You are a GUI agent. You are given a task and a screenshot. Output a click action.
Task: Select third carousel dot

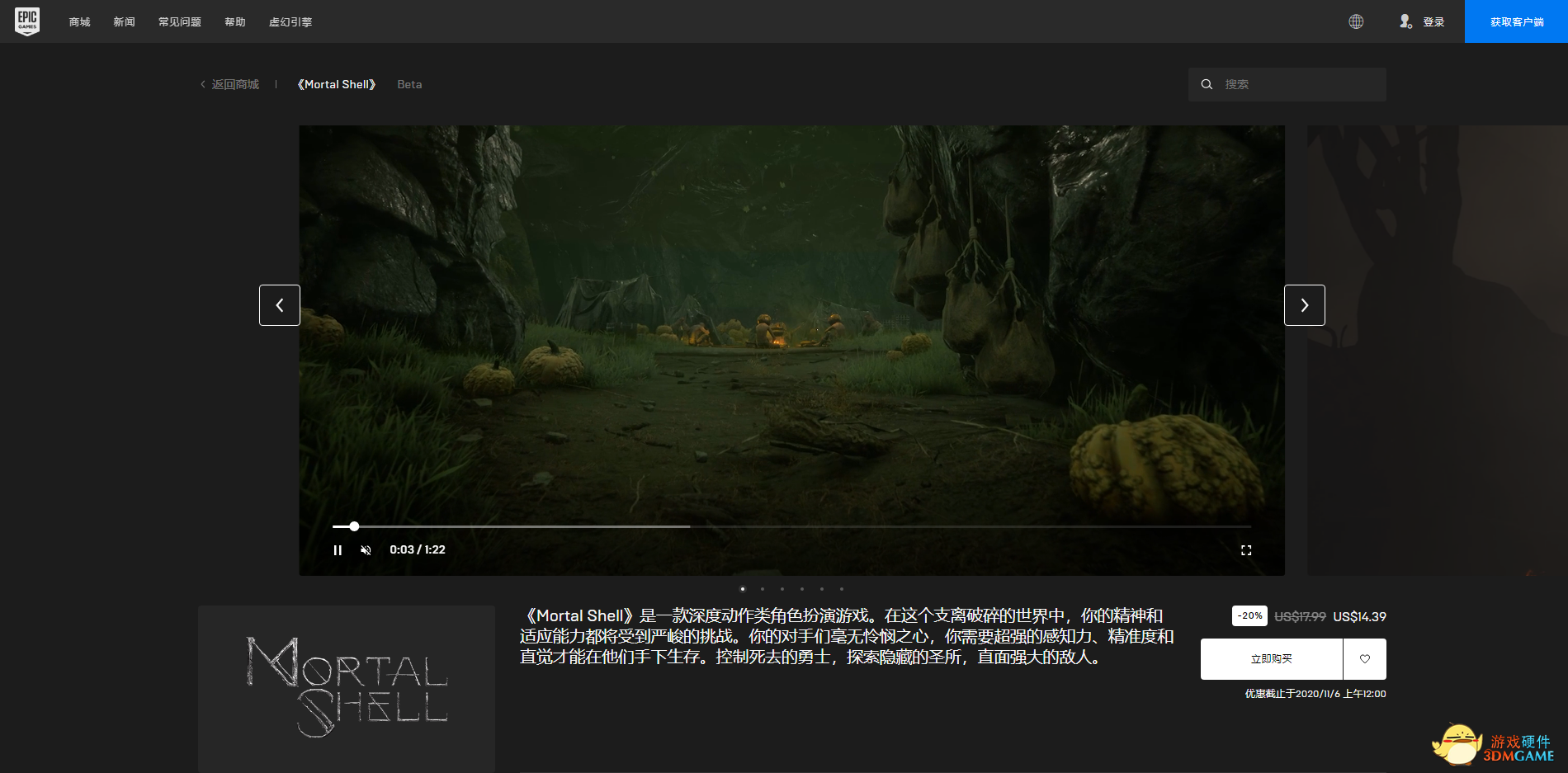click(782, 589)
